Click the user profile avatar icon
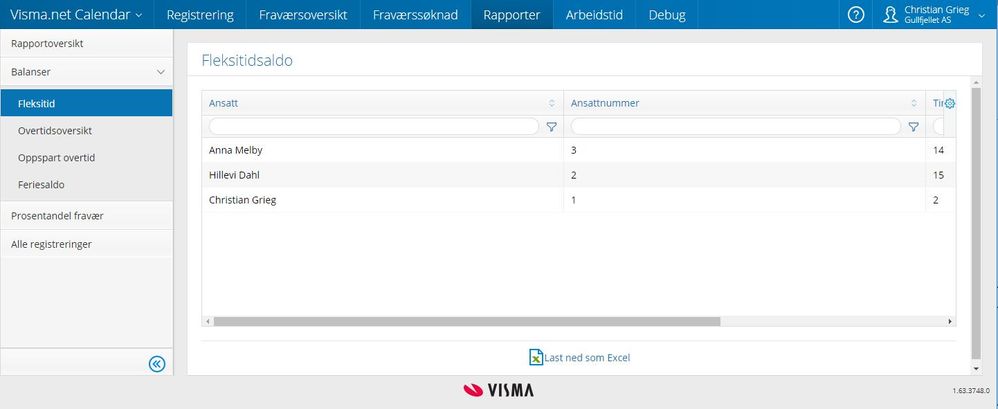The image size is (998, 409). (890, 15)
